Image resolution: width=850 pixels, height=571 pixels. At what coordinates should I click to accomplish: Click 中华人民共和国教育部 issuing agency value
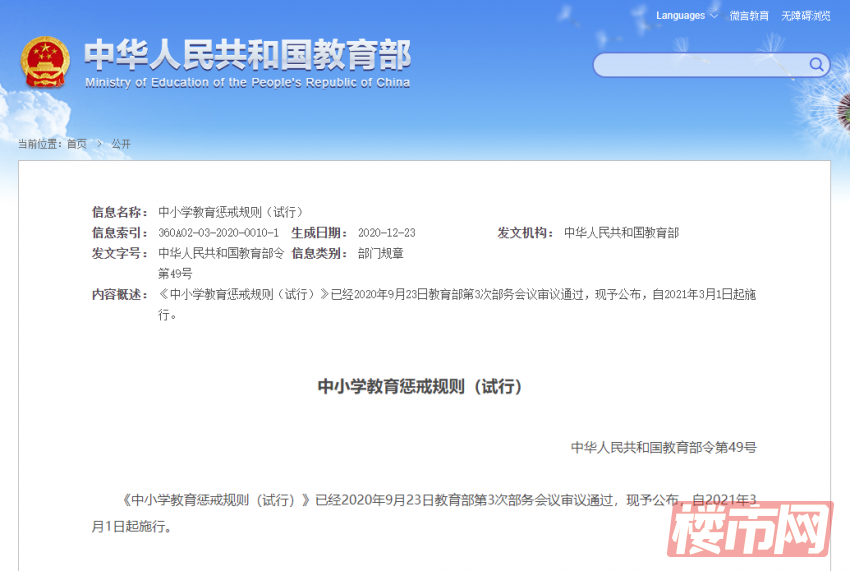click(621, 233)
